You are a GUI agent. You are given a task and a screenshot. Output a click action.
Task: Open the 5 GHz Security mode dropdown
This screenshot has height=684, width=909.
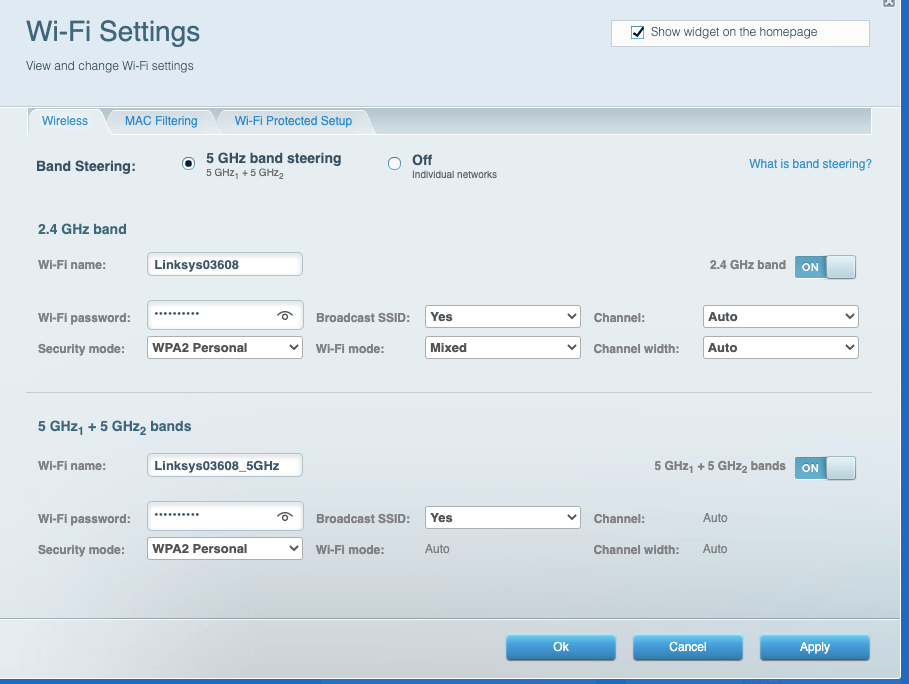coord(224,548)
